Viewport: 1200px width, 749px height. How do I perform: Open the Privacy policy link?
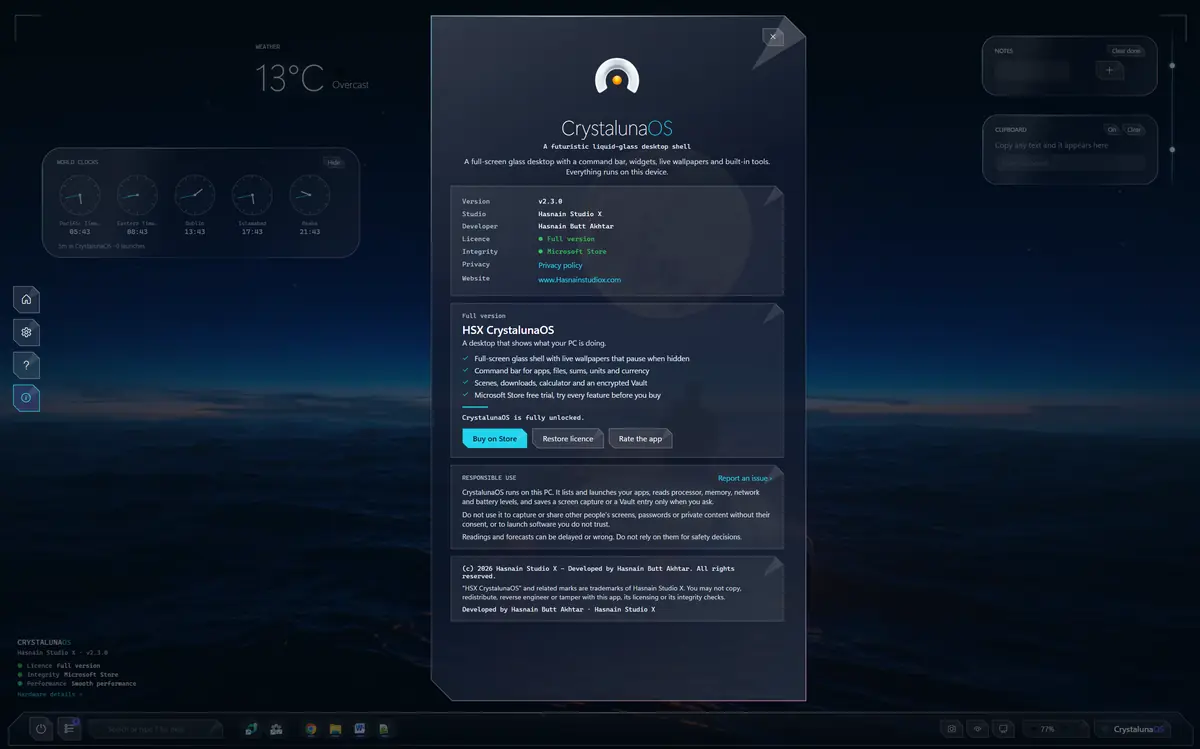click(x=560, y=265)
